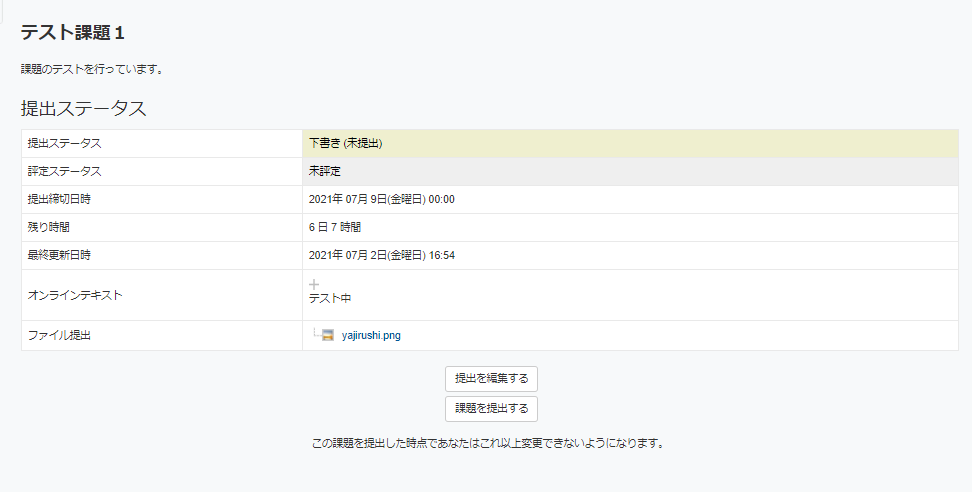Click the 最終更新日時 row label
This screenshot has width=972, height=492.
pos(59,255)
